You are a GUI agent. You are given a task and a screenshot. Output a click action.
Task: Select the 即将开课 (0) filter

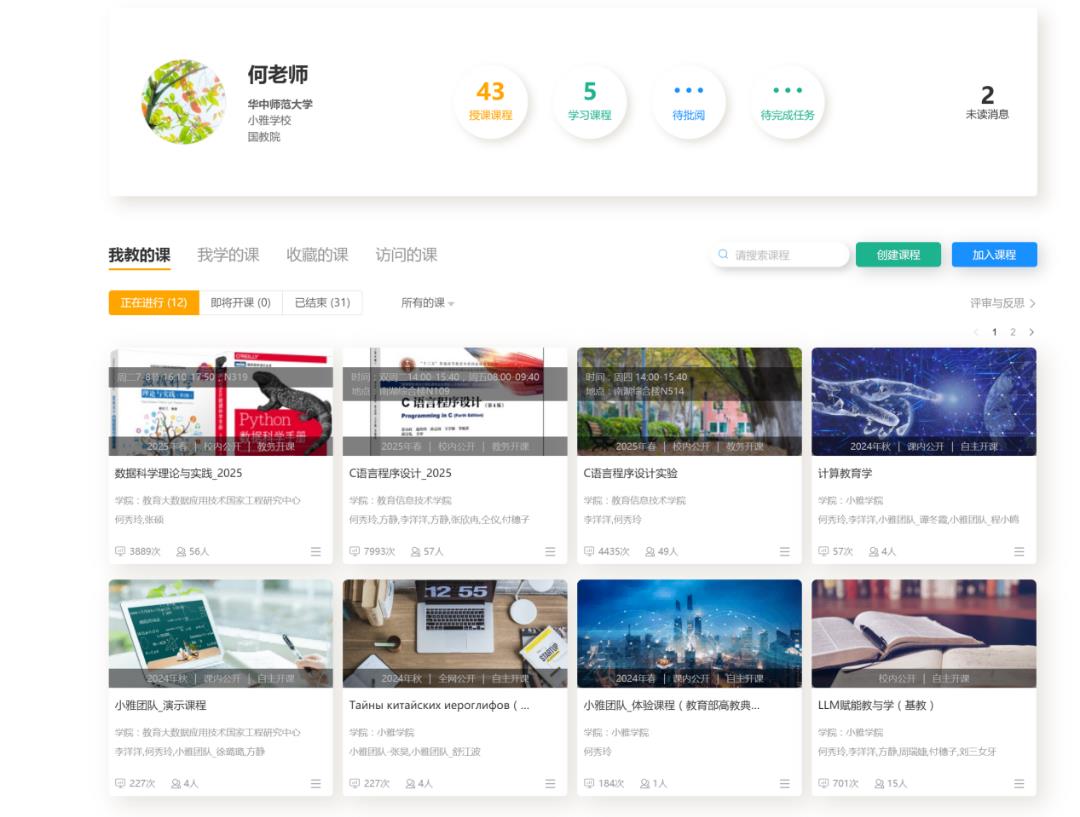click(x=240, y=302)
